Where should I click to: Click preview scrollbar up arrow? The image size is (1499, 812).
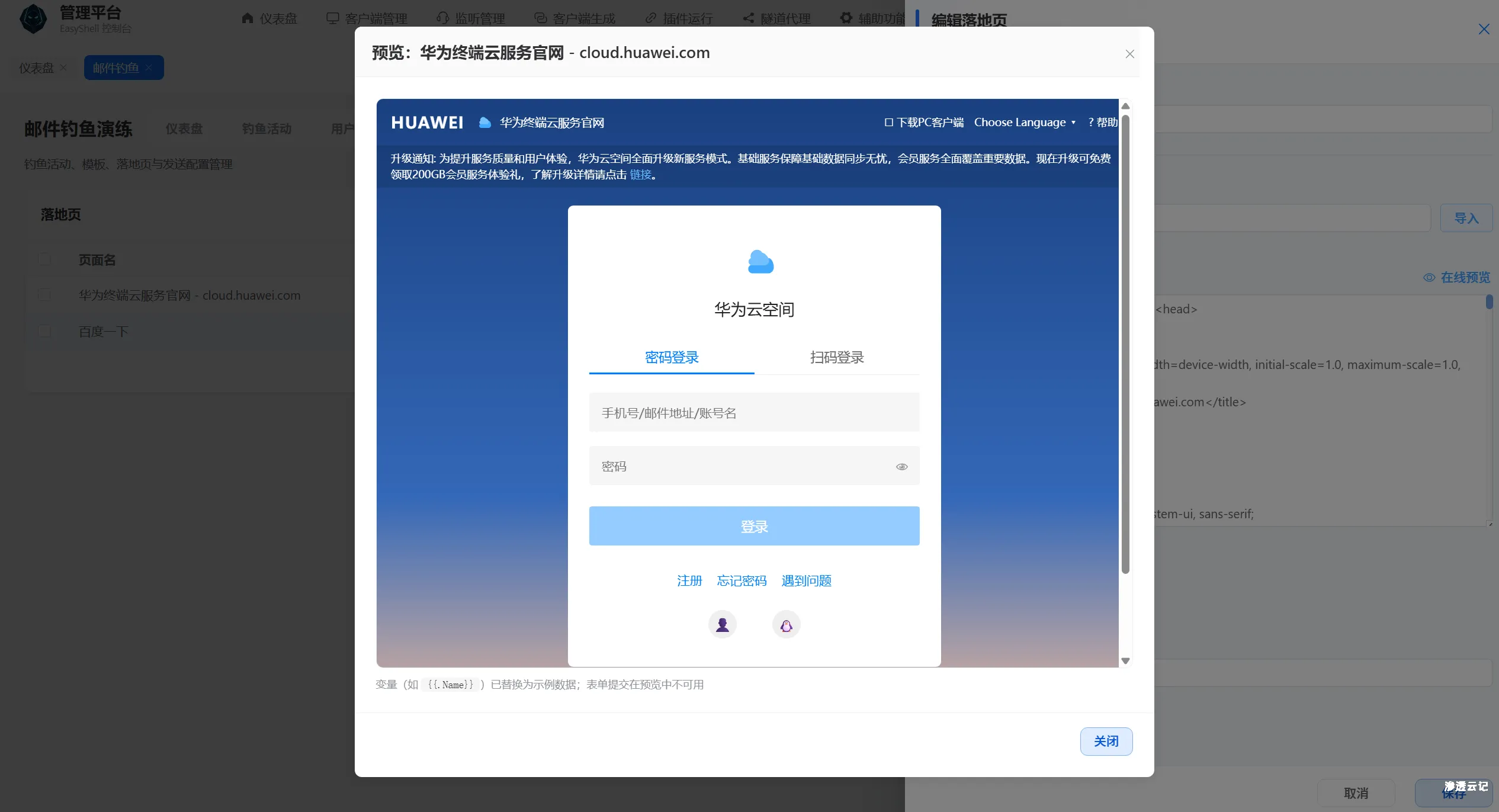(x=1125, y=106)
